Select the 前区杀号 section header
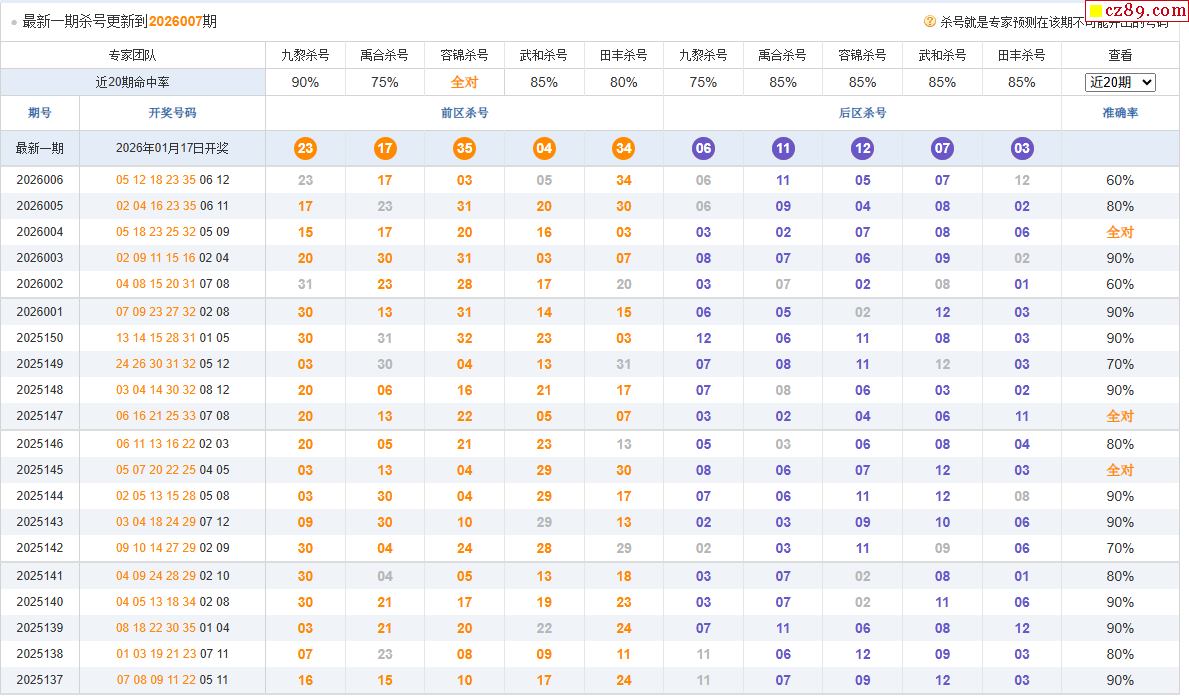 [x=464, y=113]
